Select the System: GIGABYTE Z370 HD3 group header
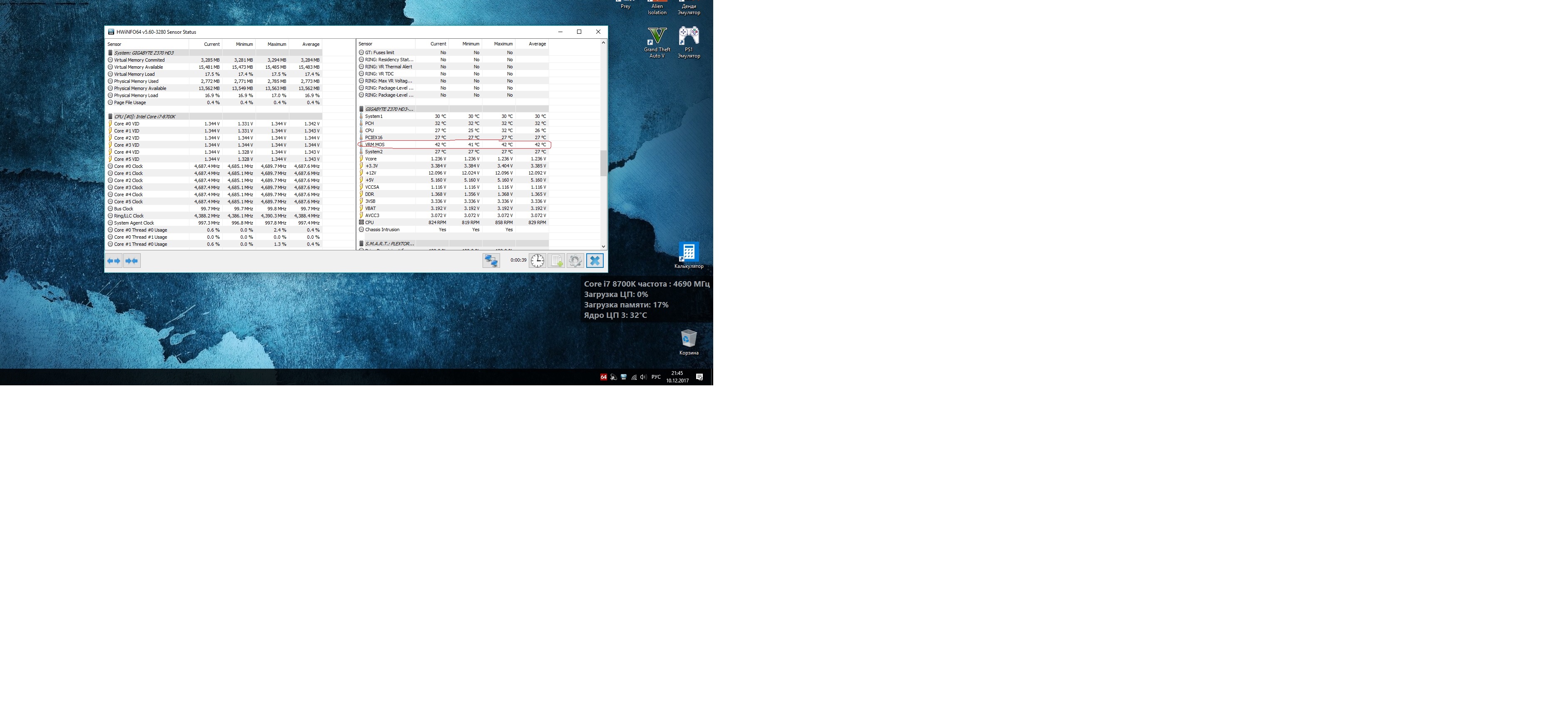Screen dimensions: 1568x704 144,53
